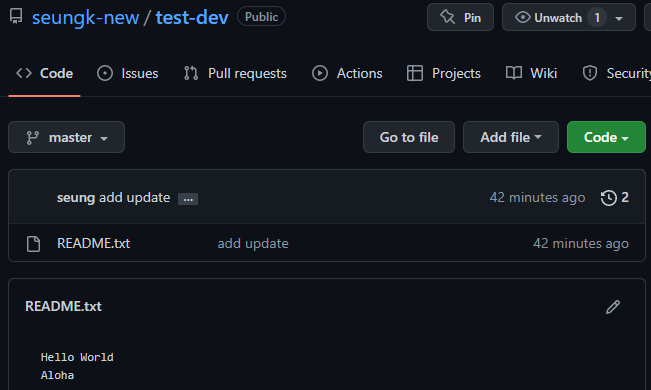The width and height of the screenshot is (651, 390).
Task: Expand the Unwatch notification options caret
Action: (x=619, y=18)
